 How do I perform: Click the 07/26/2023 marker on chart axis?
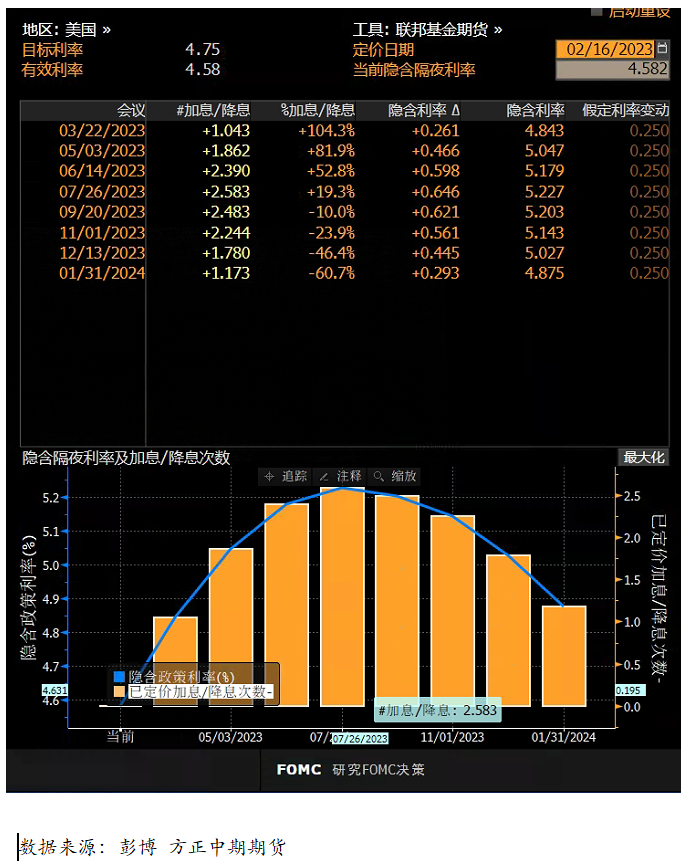click(x=360, y=739)
